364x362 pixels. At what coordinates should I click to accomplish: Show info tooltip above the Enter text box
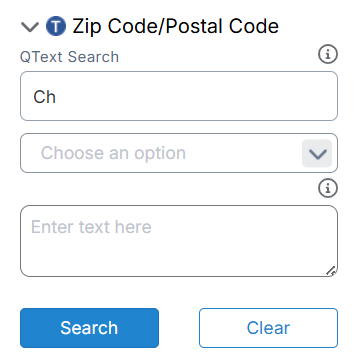328,189
